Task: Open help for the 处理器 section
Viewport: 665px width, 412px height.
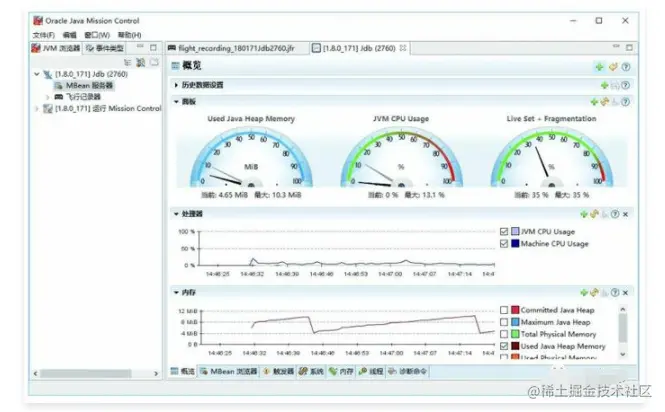Action: [x=615, y=214]
